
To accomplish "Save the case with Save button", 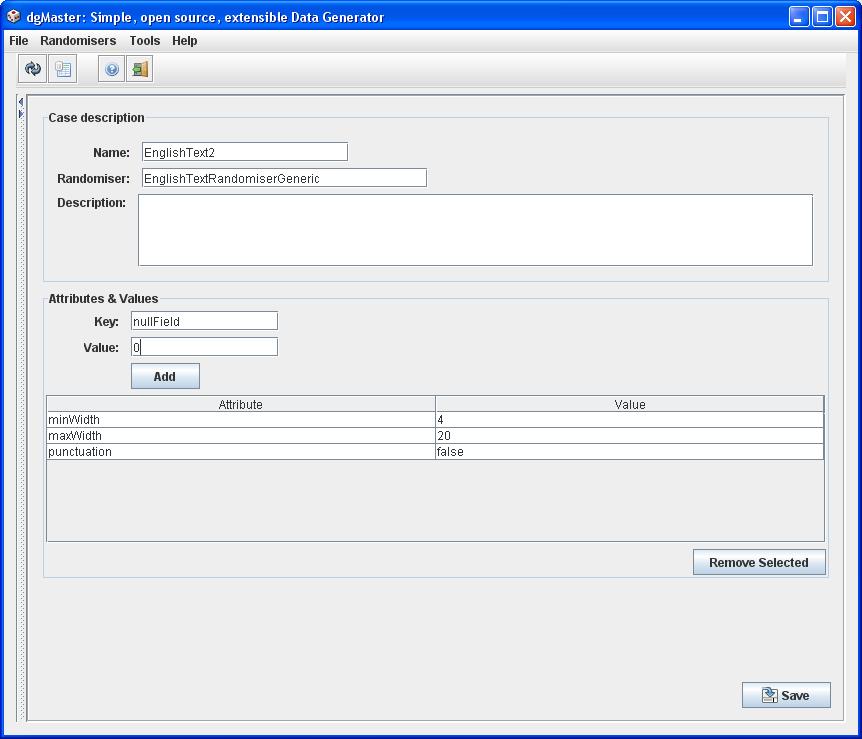I will 786,695.
